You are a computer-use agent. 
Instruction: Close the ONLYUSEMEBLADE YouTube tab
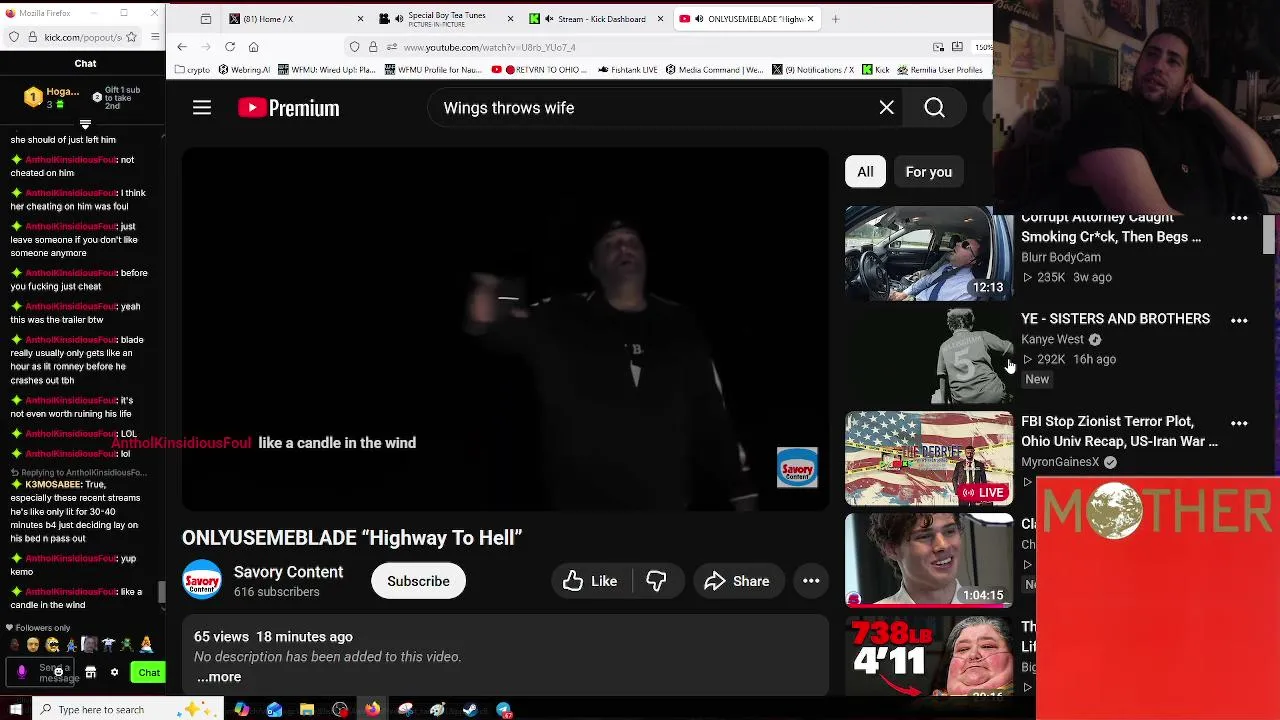pos(810,19)
